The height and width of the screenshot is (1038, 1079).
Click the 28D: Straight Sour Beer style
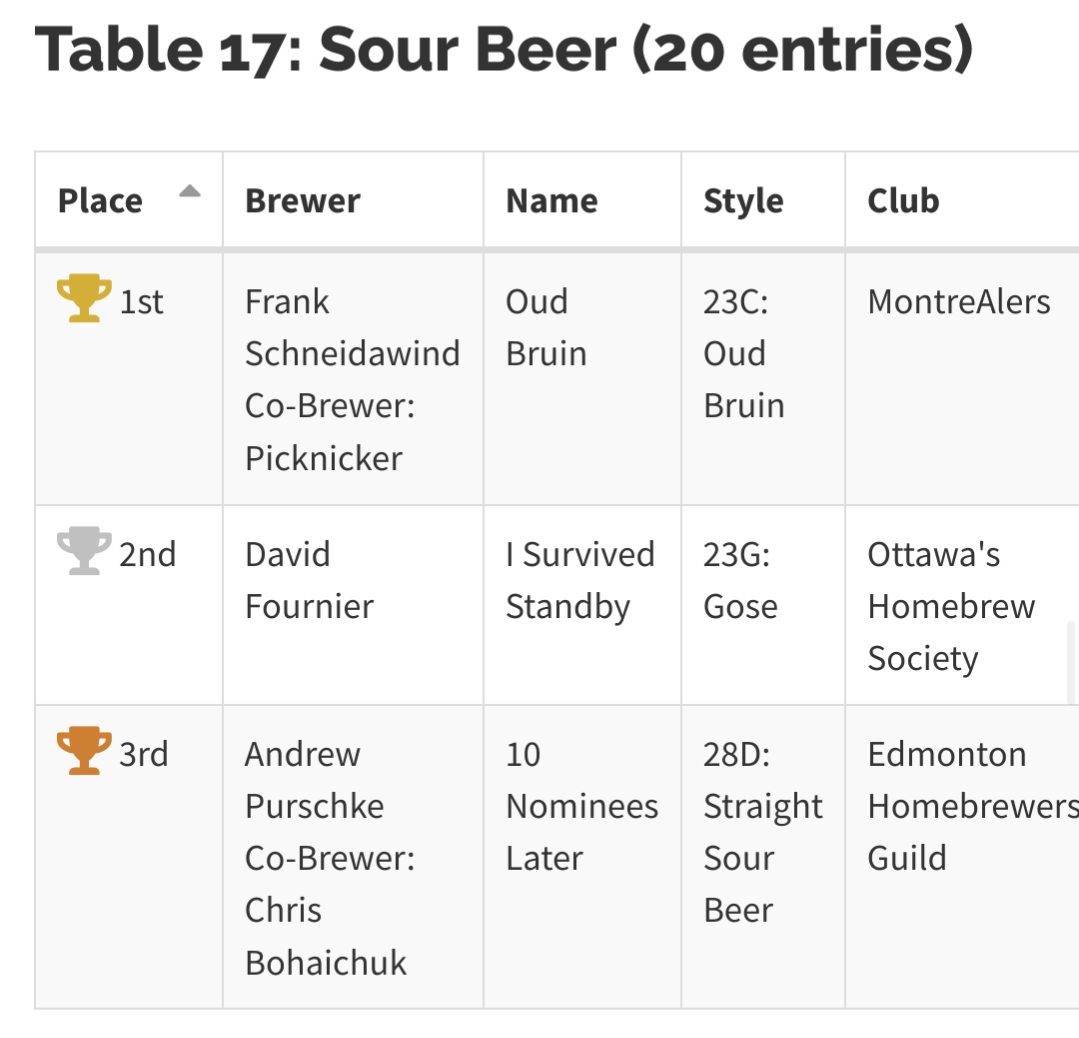point(762,832)
